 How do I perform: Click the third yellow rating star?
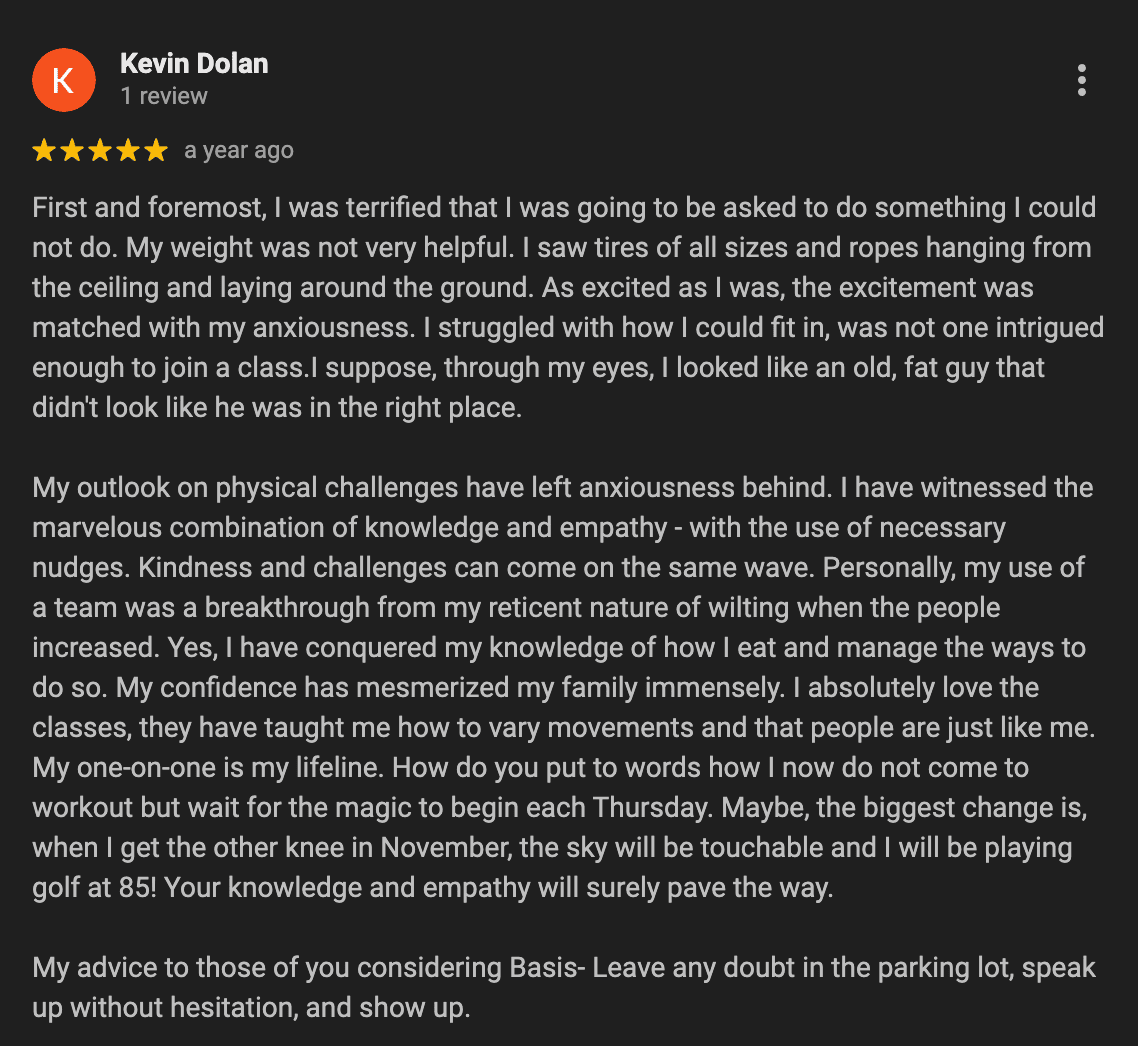pos(100,151)
